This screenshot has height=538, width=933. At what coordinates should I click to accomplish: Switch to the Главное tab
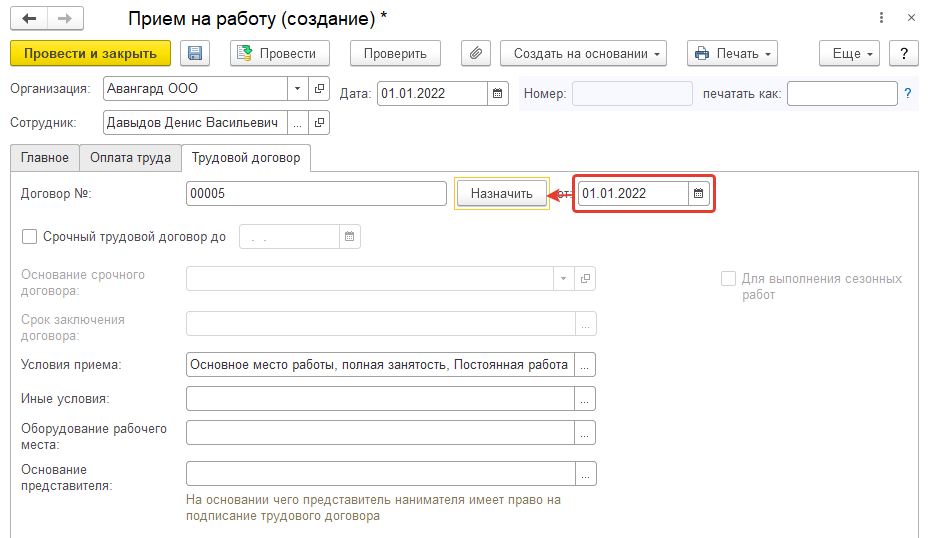(x=45, y=158)
